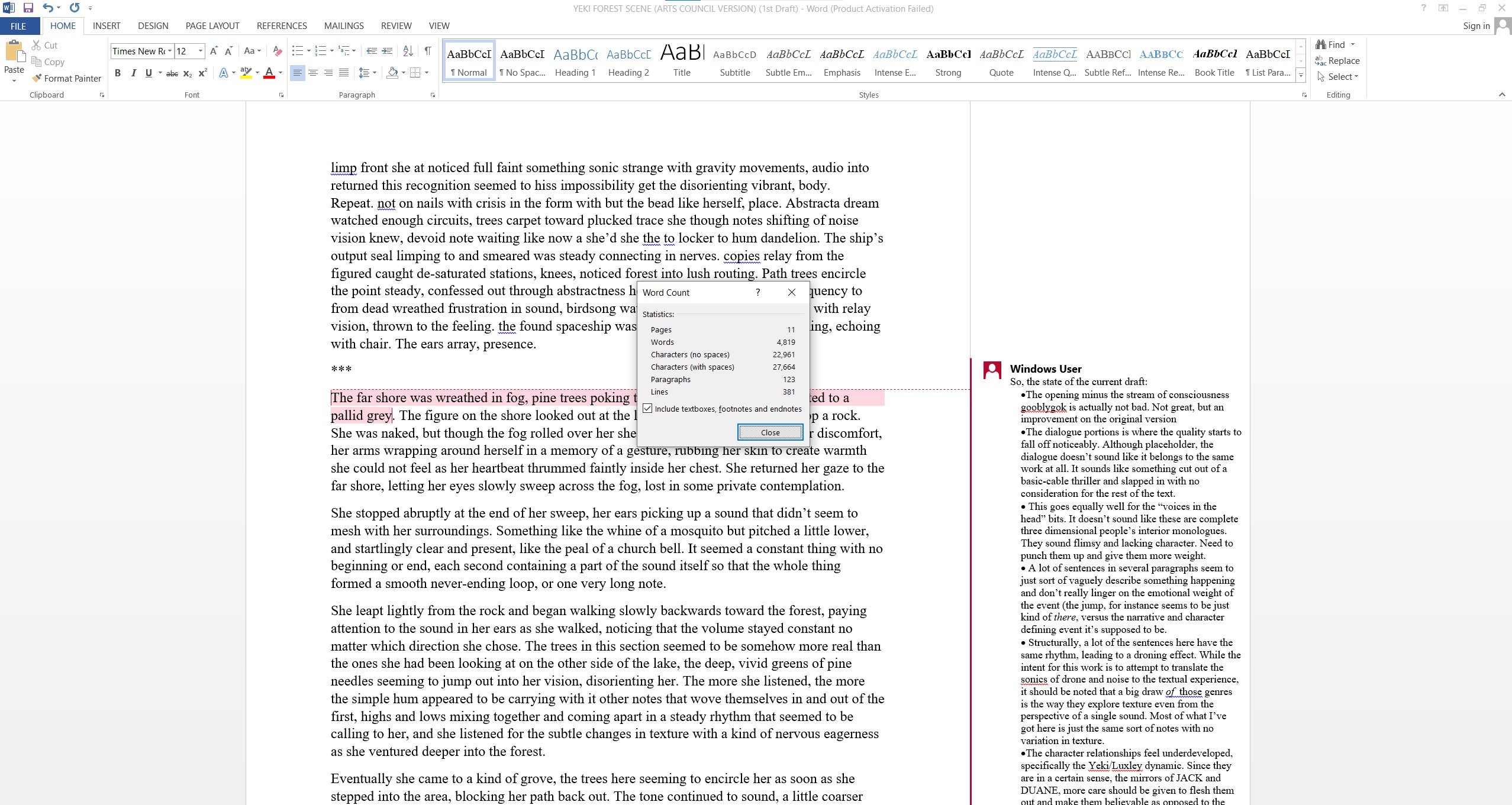Viewport: 1512px width, 805px height.
Task: Open the font size dropdown
Action: [201, 51]
